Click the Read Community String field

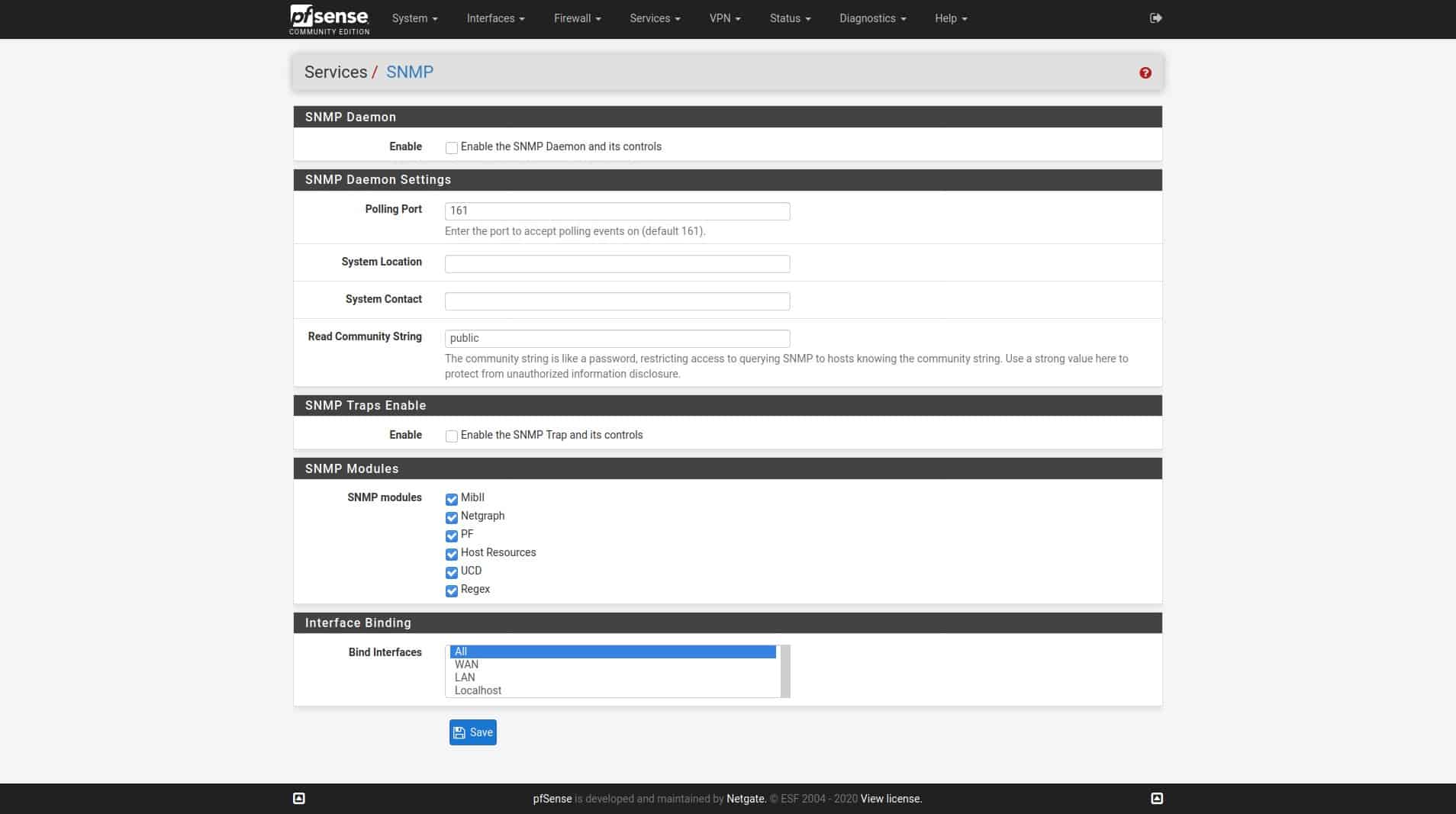click(x=617, y=338)
